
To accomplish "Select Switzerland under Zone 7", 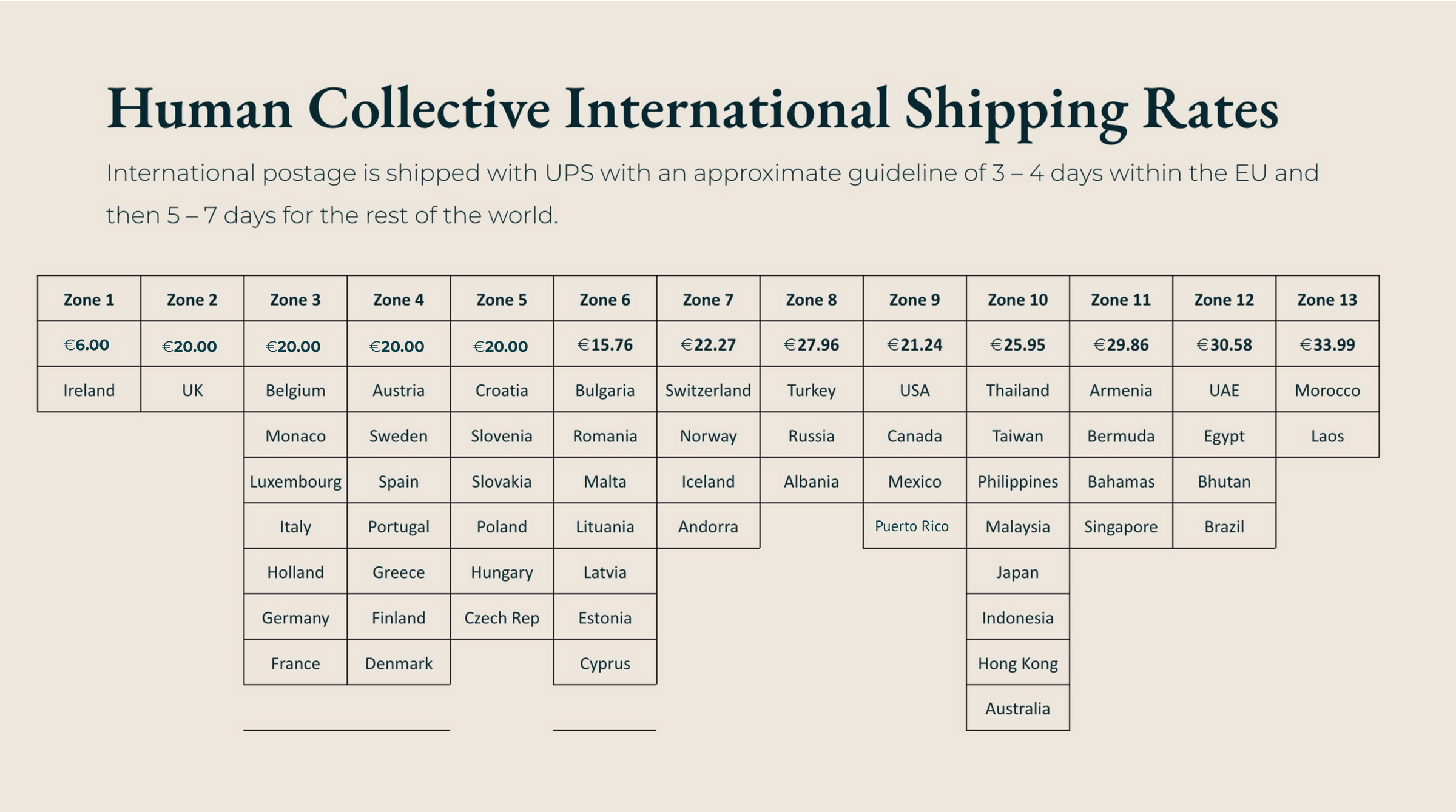I will pyautogui.click(x=708, y=390).
